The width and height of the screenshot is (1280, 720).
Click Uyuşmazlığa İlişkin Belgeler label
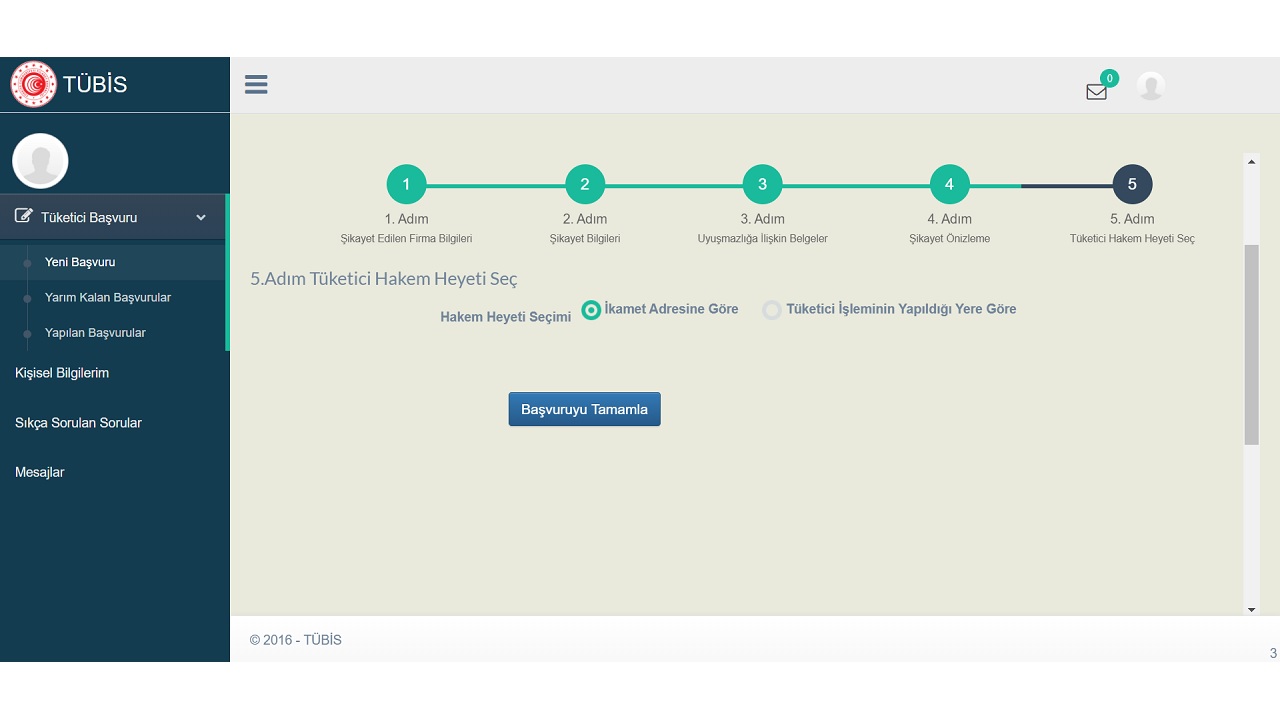pos(762,239)
